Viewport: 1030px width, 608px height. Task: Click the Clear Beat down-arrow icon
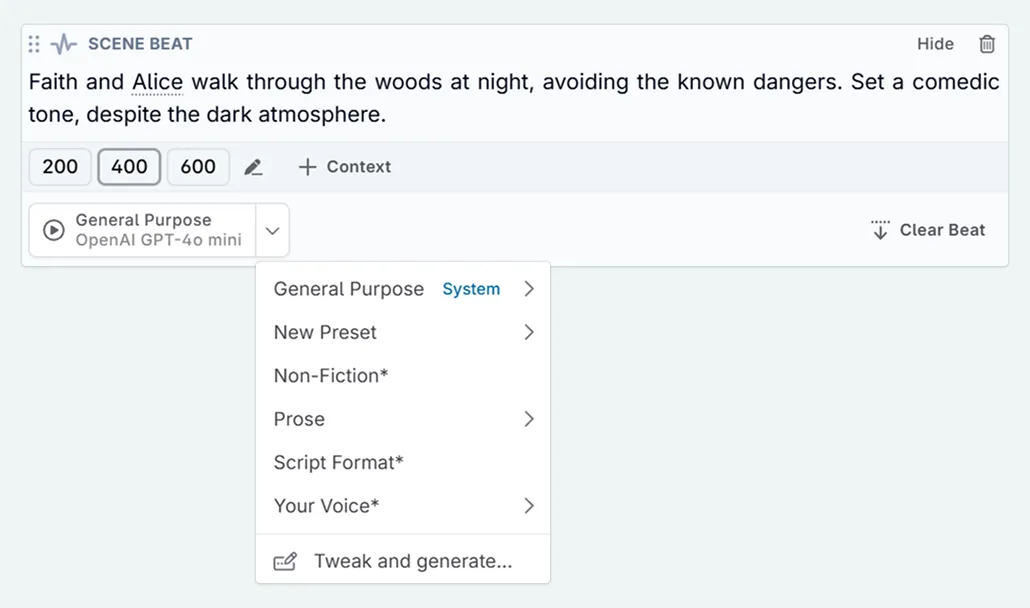(x=880, y=230)
